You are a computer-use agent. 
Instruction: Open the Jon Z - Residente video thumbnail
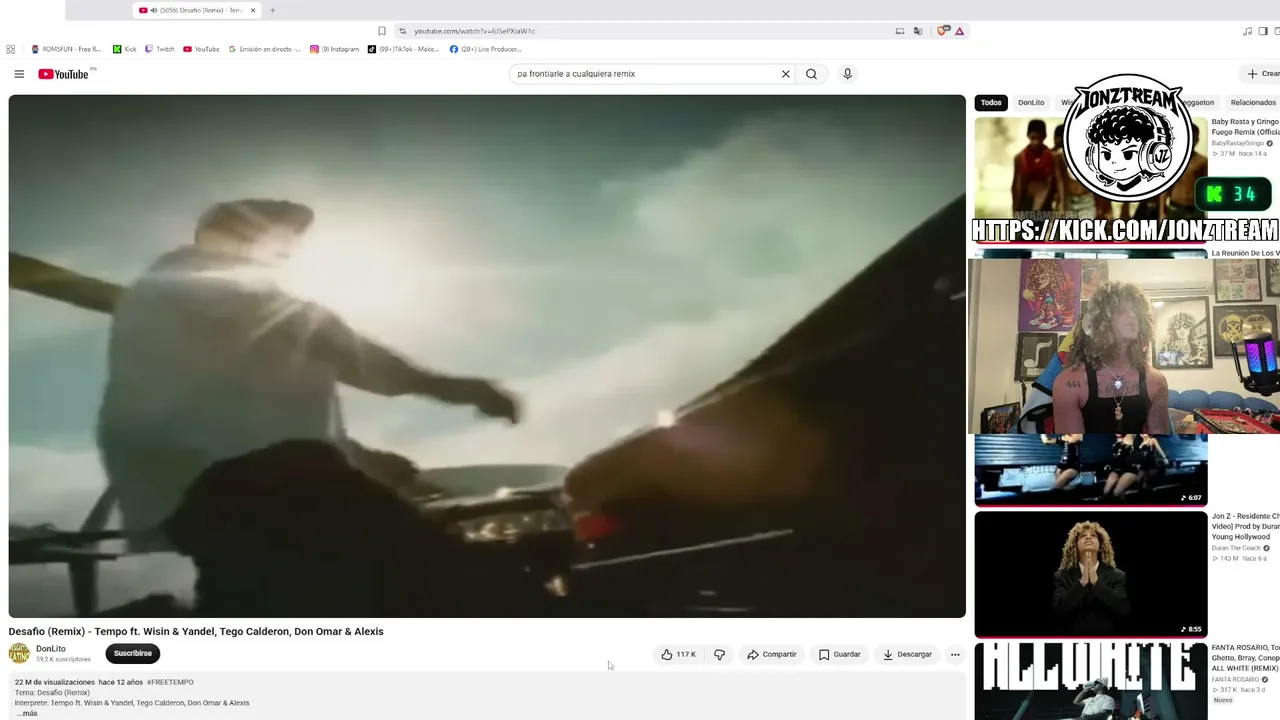coord(1091,574)
